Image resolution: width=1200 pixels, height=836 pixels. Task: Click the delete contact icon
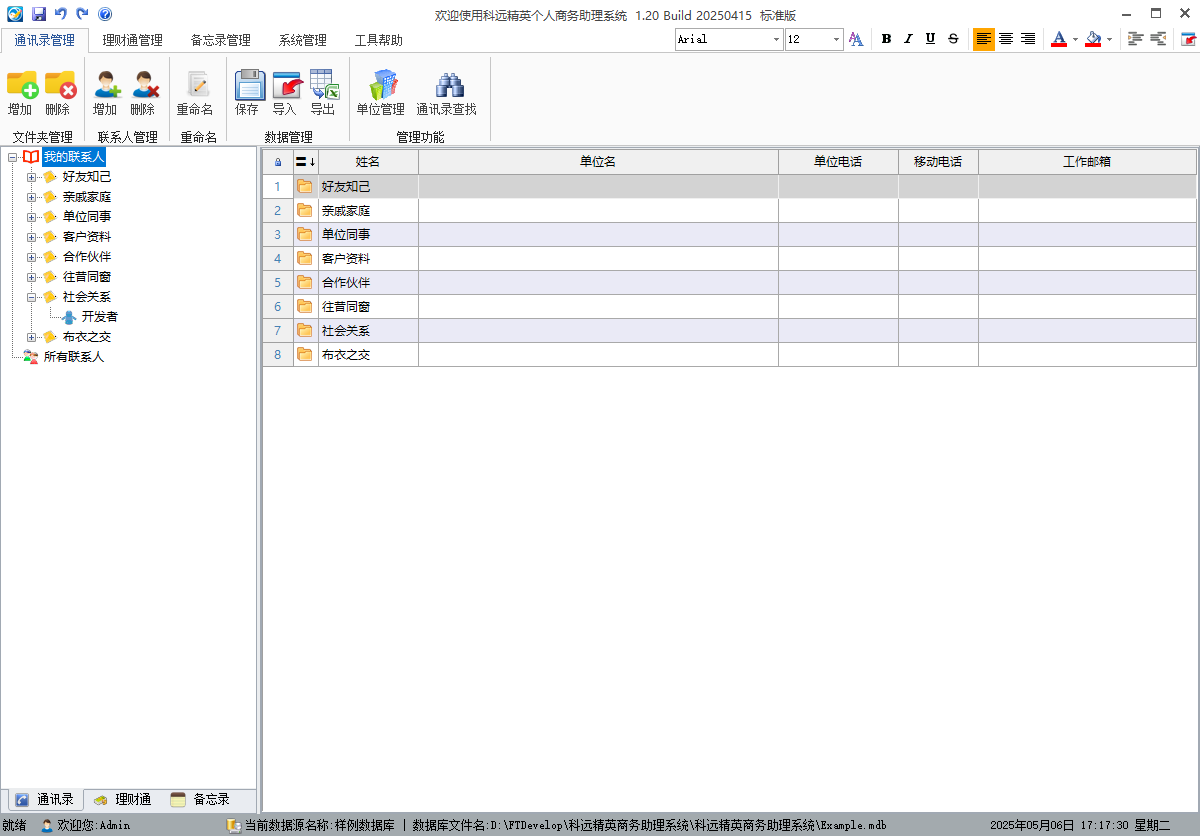[144, 85]
